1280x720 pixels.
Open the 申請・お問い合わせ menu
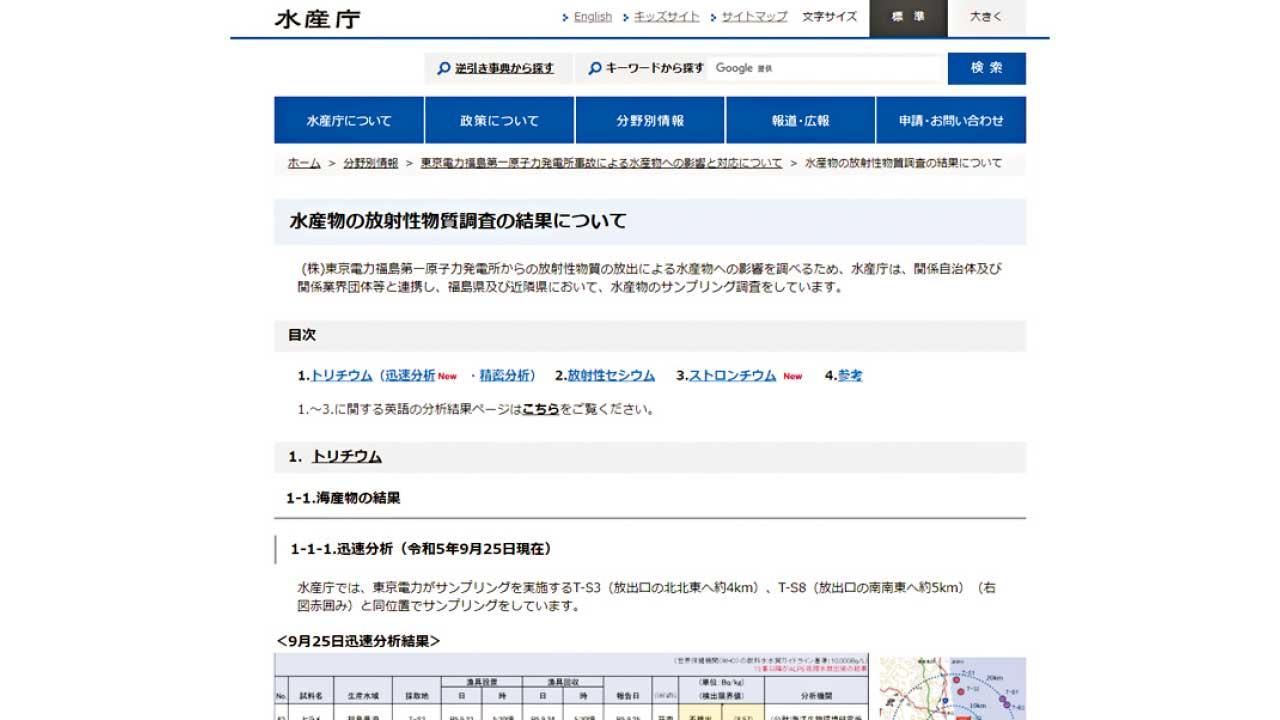pyautogui.click(x=950, y=120)
